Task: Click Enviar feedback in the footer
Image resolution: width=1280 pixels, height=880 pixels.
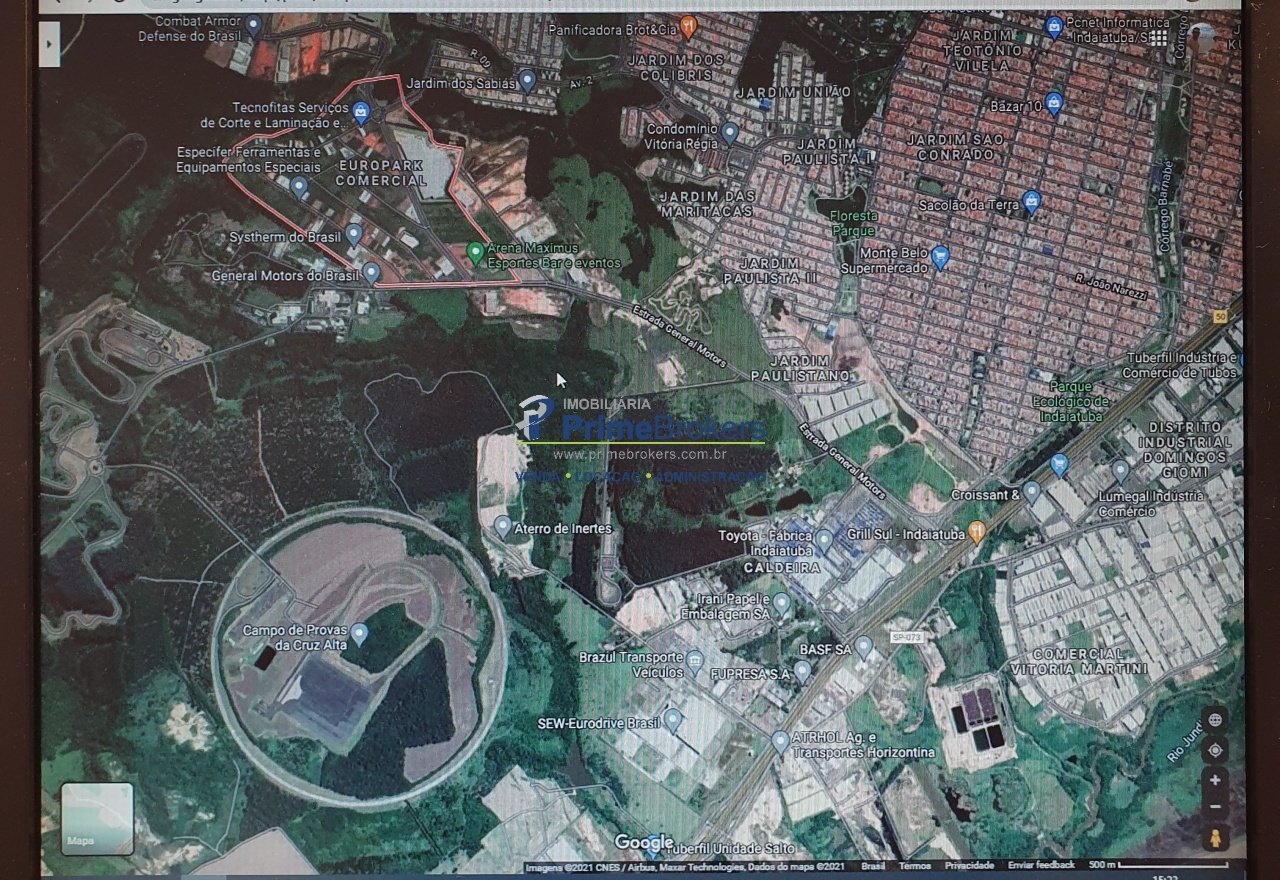Action: click(x=1041, y=866)
